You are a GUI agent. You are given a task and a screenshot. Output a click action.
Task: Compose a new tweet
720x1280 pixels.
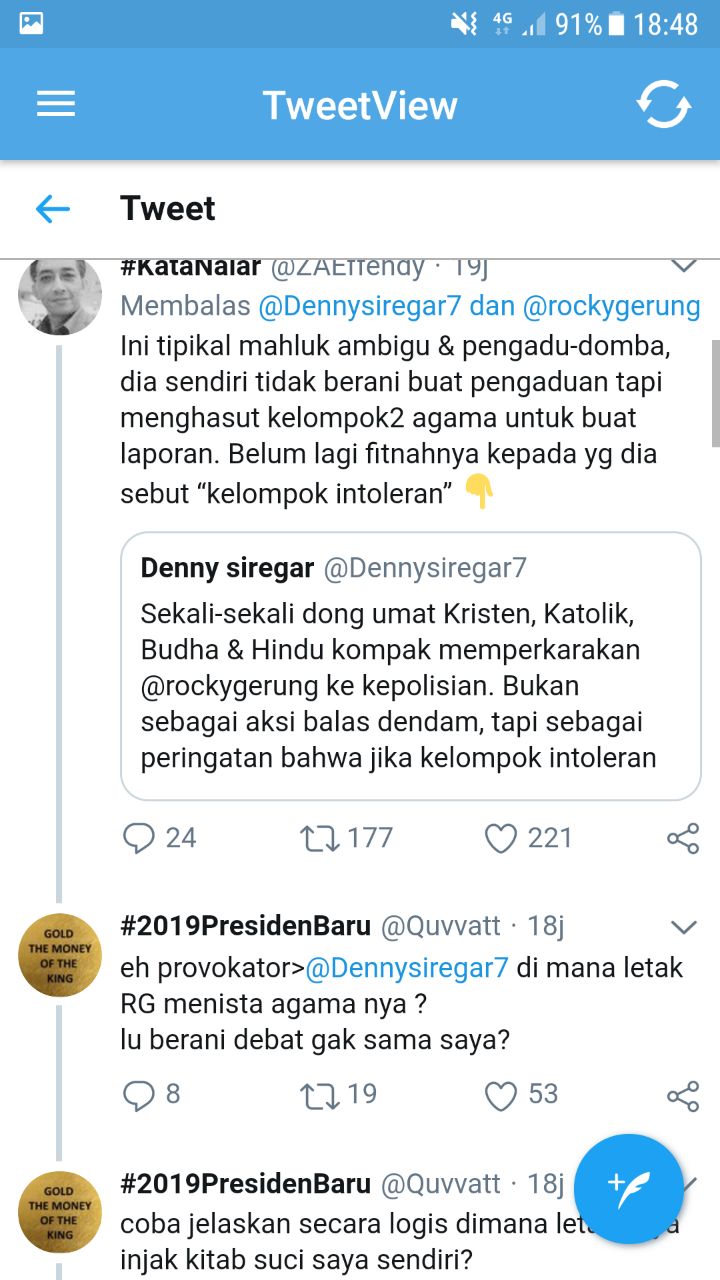(628, 1190)
